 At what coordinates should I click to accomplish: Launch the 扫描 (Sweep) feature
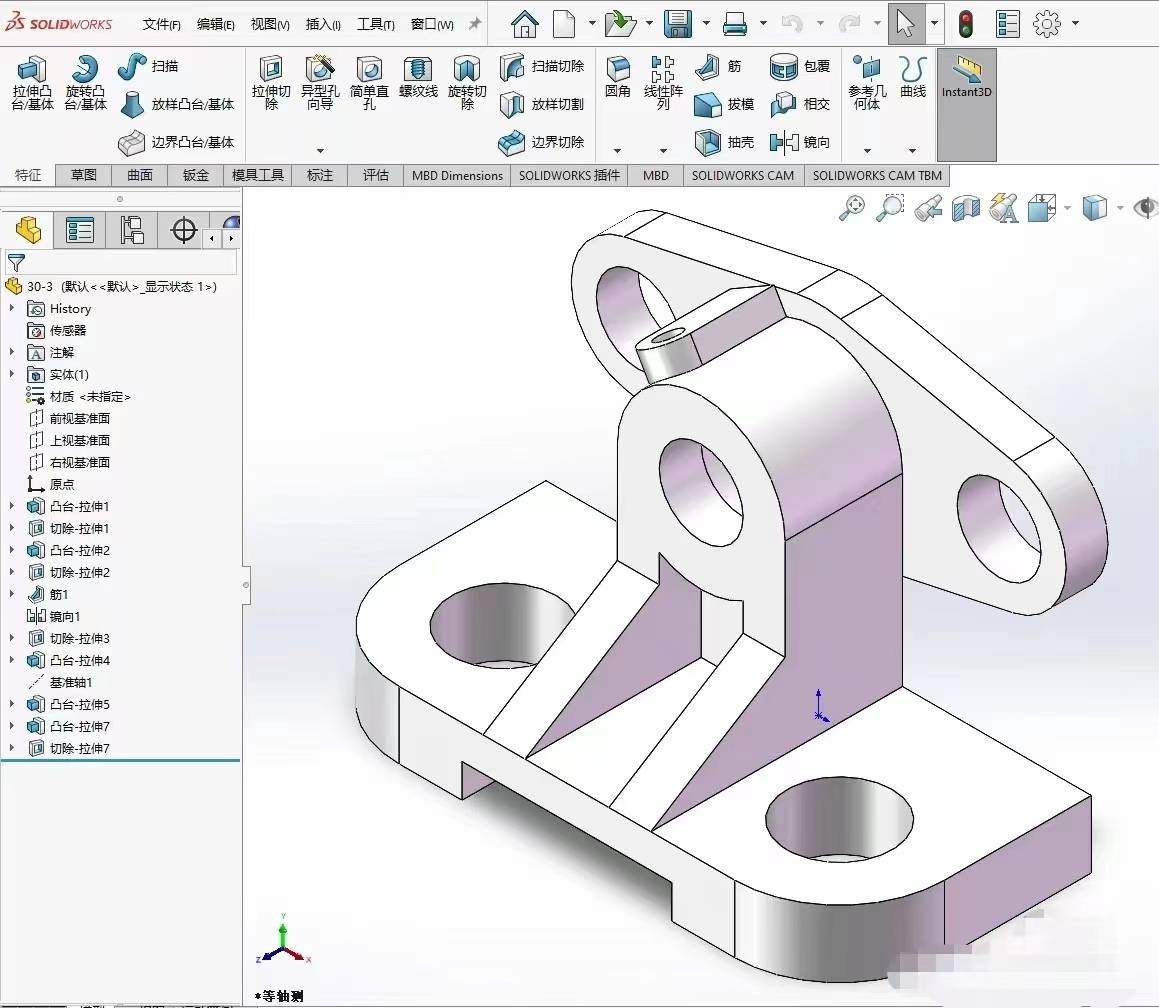(x=143, y=66)
